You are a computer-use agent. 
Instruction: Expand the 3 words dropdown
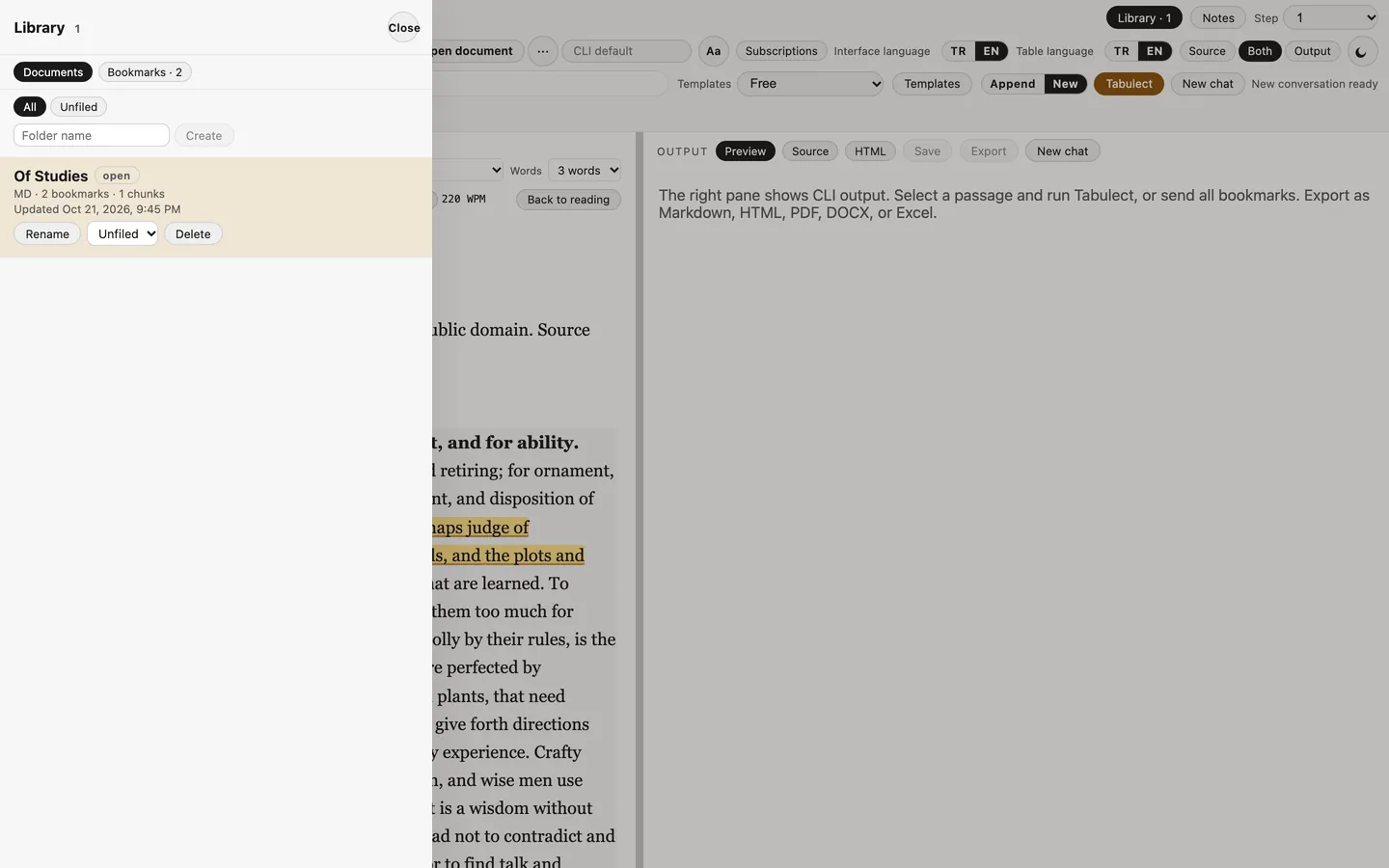point(585,171)
